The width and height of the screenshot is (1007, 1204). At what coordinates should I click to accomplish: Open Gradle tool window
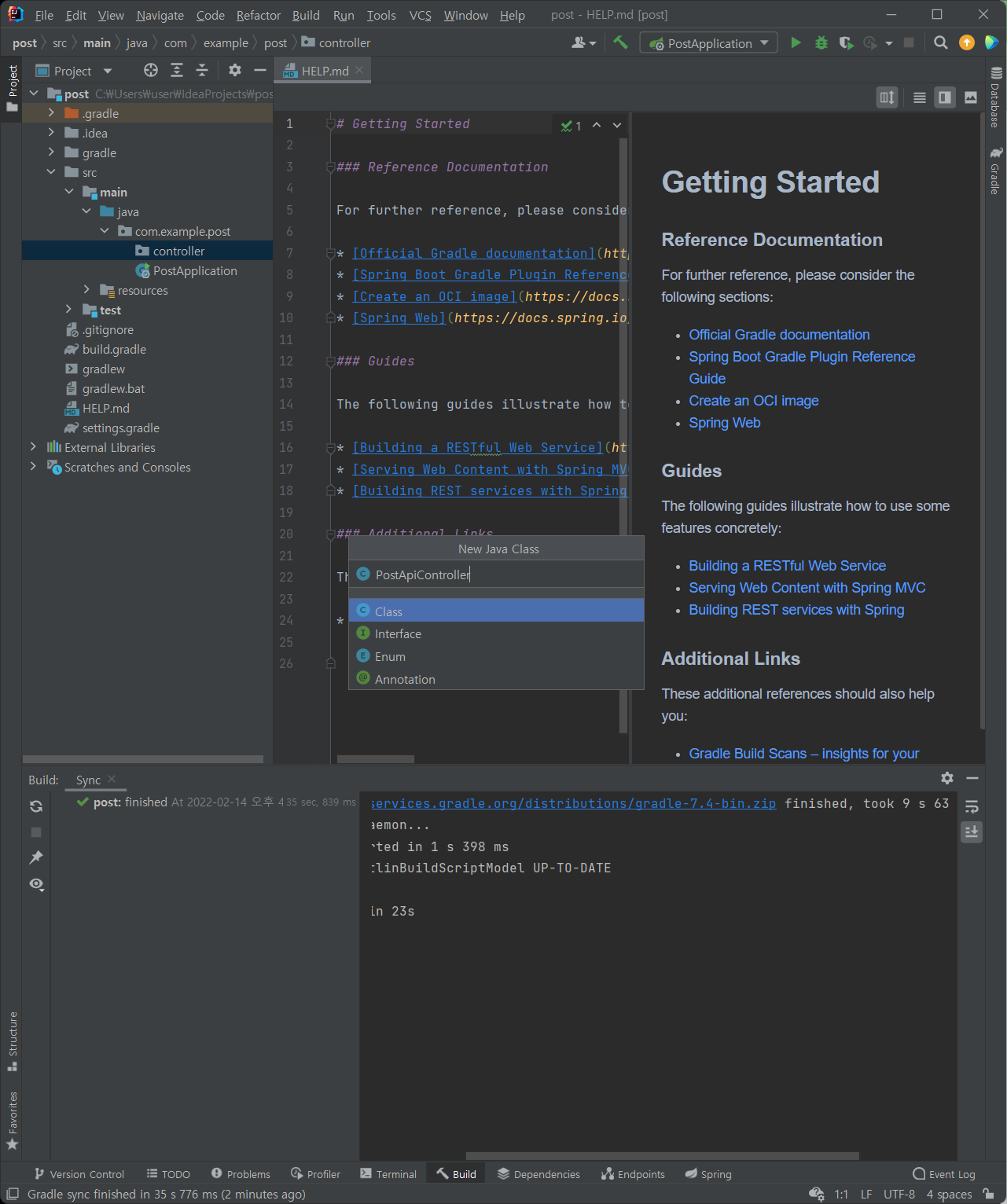point(996,170)
